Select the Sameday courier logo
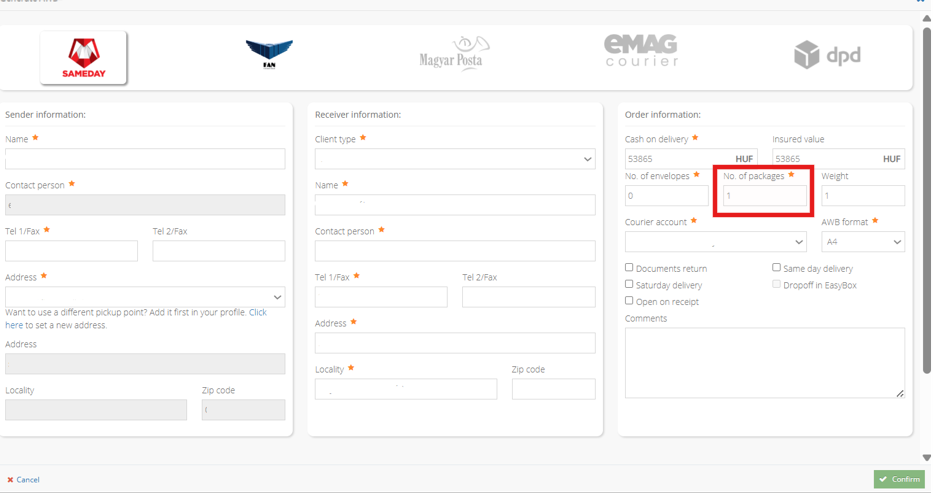The height and width of the screenshot is (493, 933). (x=83, y=57)
